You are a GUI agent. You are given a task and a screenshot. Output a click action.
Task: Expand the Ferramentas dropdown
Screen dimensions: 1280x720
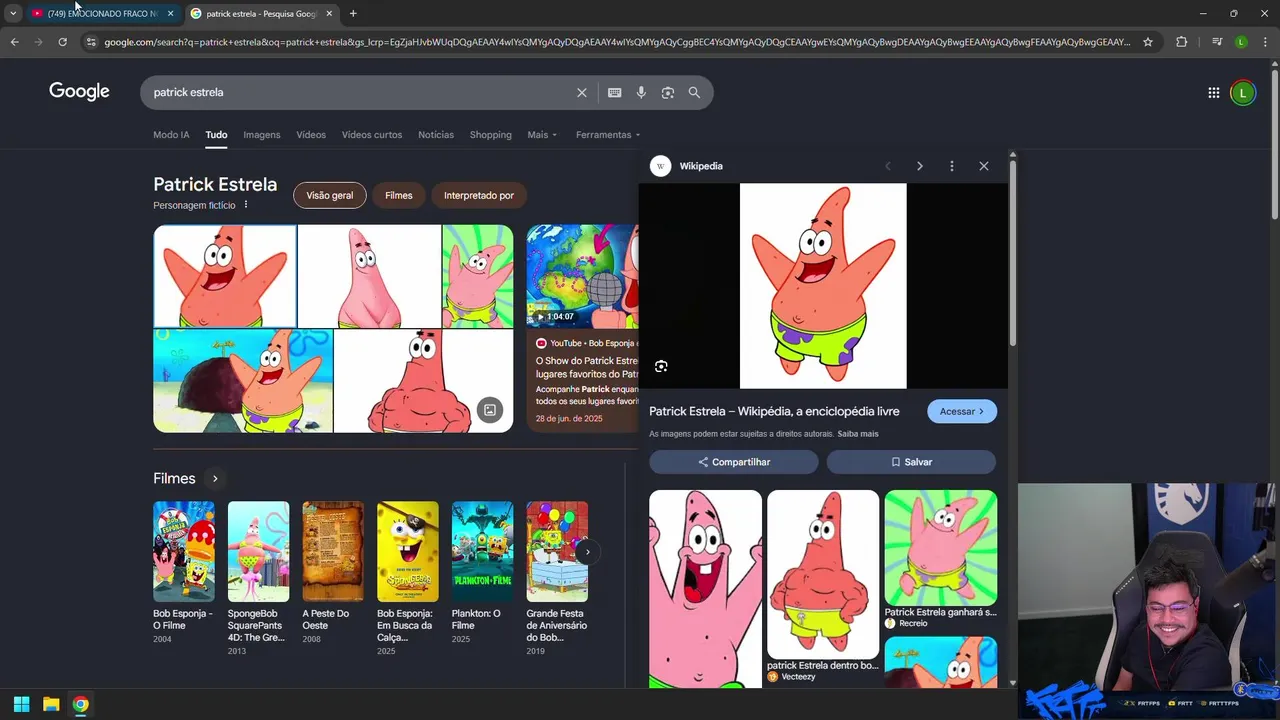pyautogui.click(x=607, y=135)
